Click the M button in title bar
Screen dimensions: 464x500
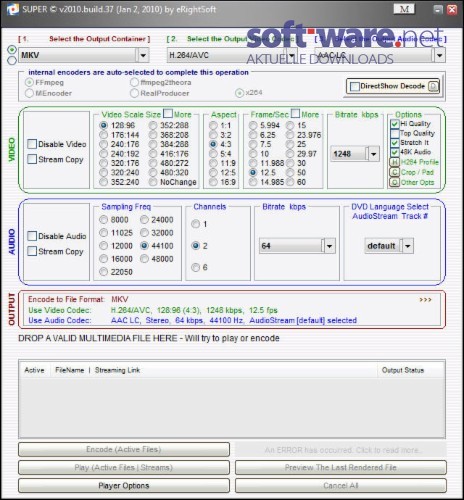pyautogui.click(x=404, y=9)
